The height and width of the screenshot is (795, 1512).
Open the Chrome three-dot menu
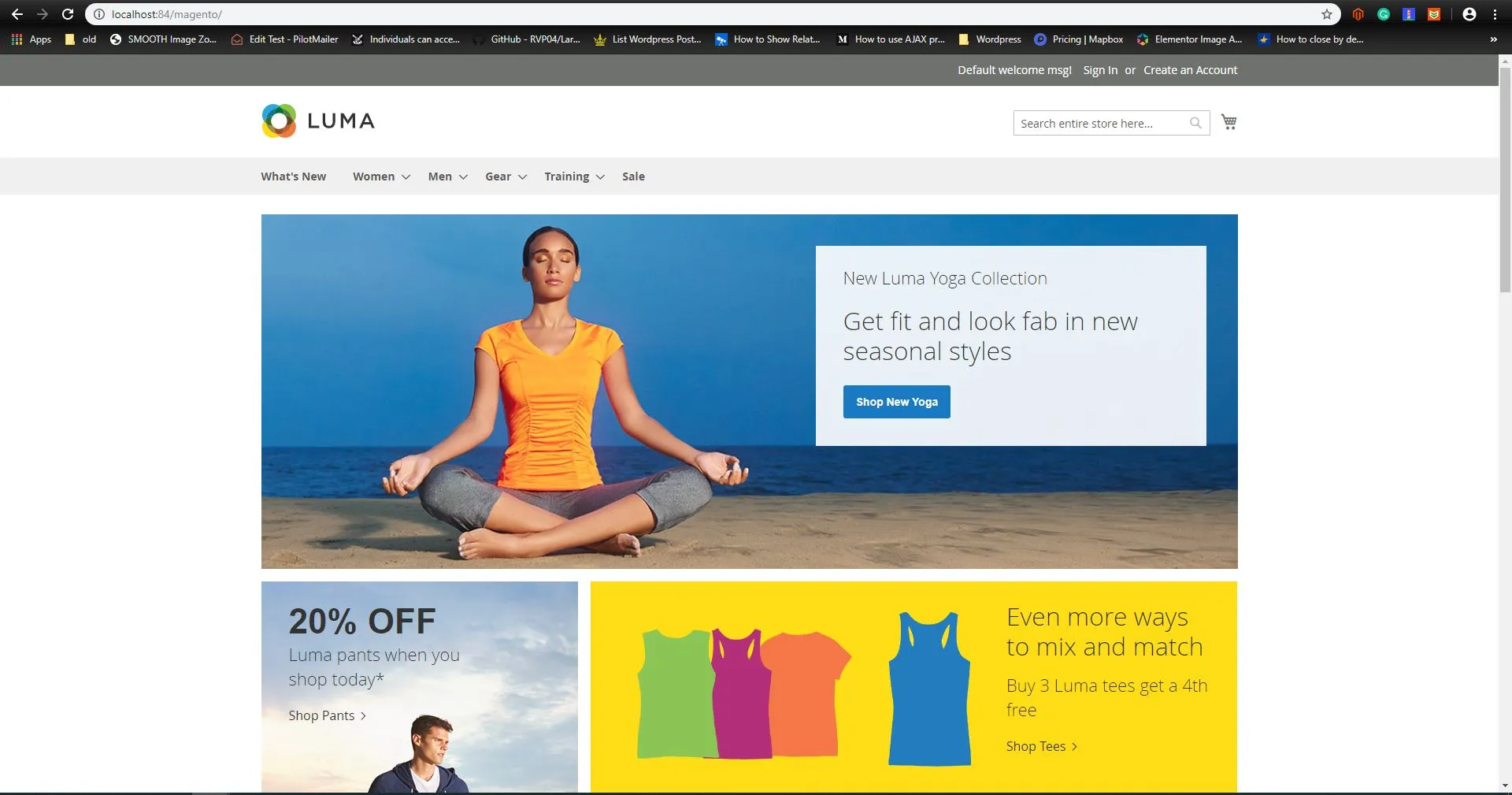(x=1495, y=14)
